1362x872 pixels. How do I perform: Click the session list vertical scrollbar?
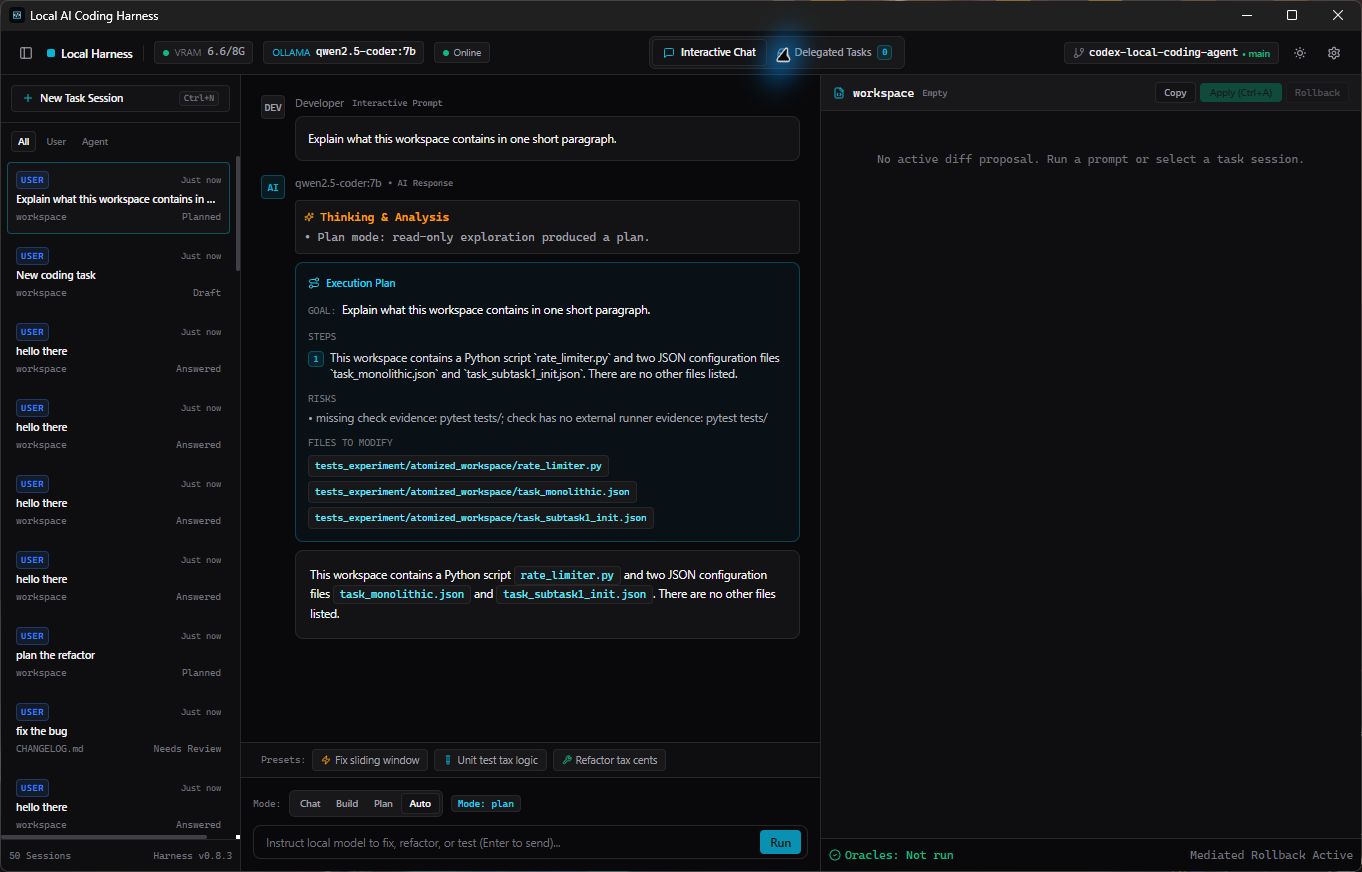[x=238, y=213]
